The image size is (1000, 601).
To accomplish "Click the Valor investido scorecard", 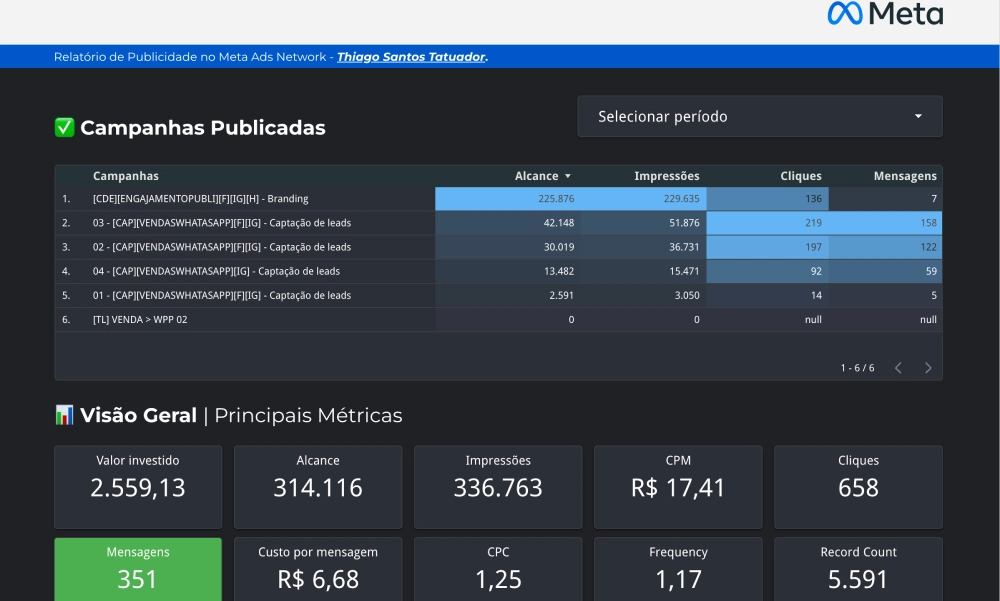I will 138,487.
